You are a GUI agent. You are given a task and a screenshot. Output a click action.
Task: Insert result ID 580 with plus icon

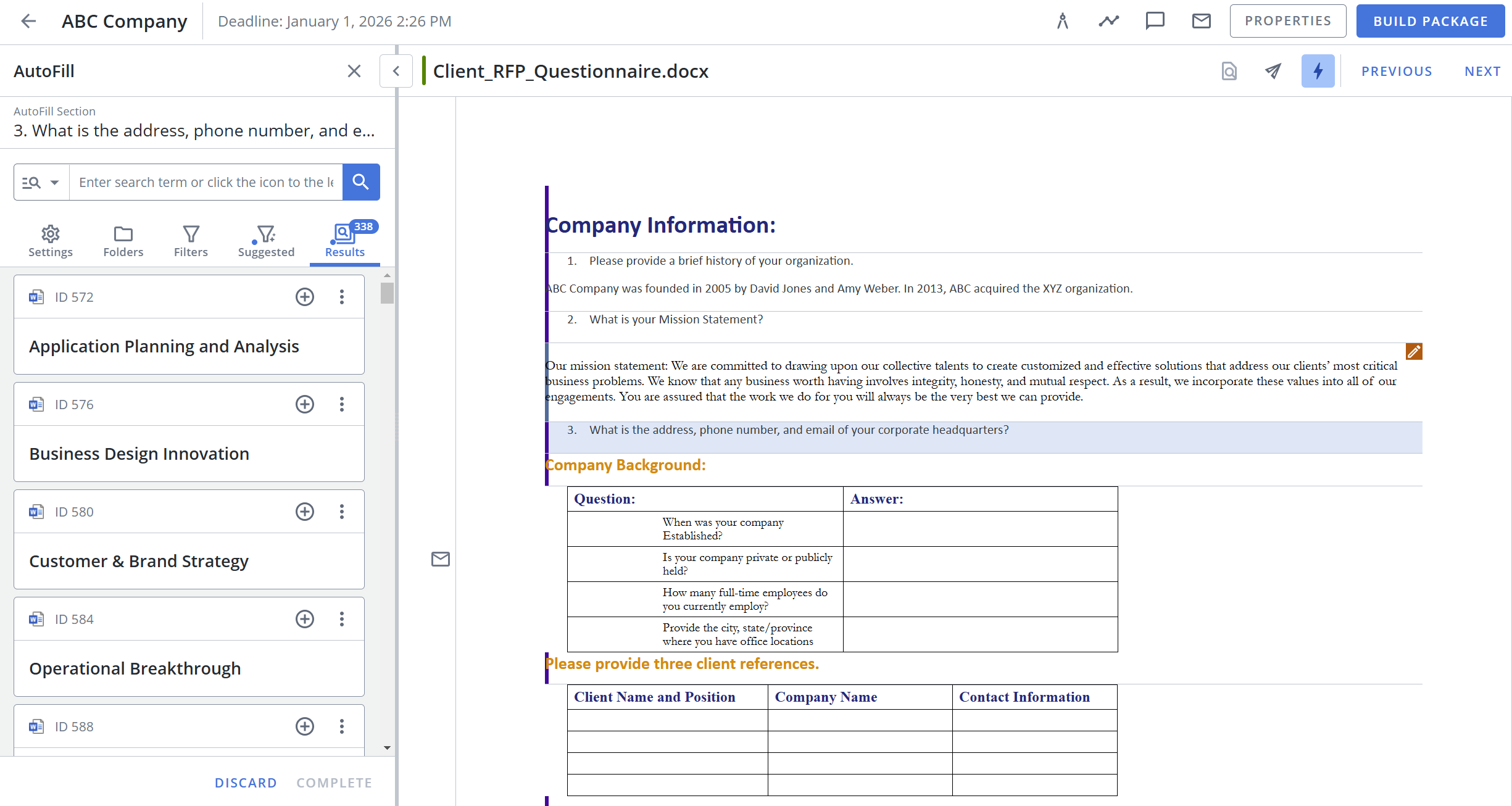click(x=305, y=512)
